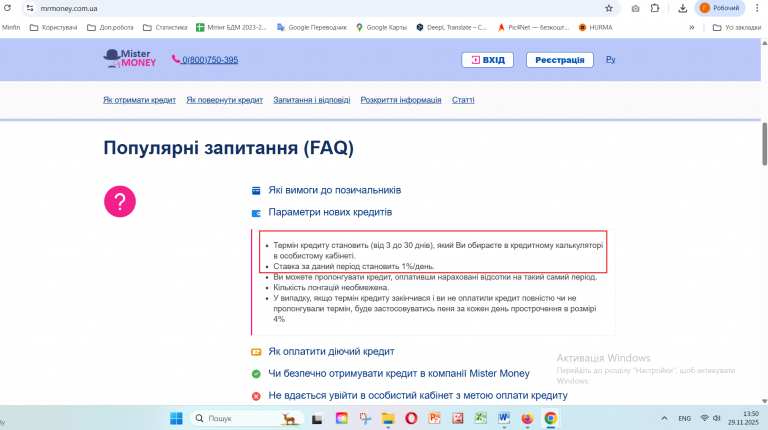
Task: Open the Користувачі bookmark folder
Action: [53, 27]
